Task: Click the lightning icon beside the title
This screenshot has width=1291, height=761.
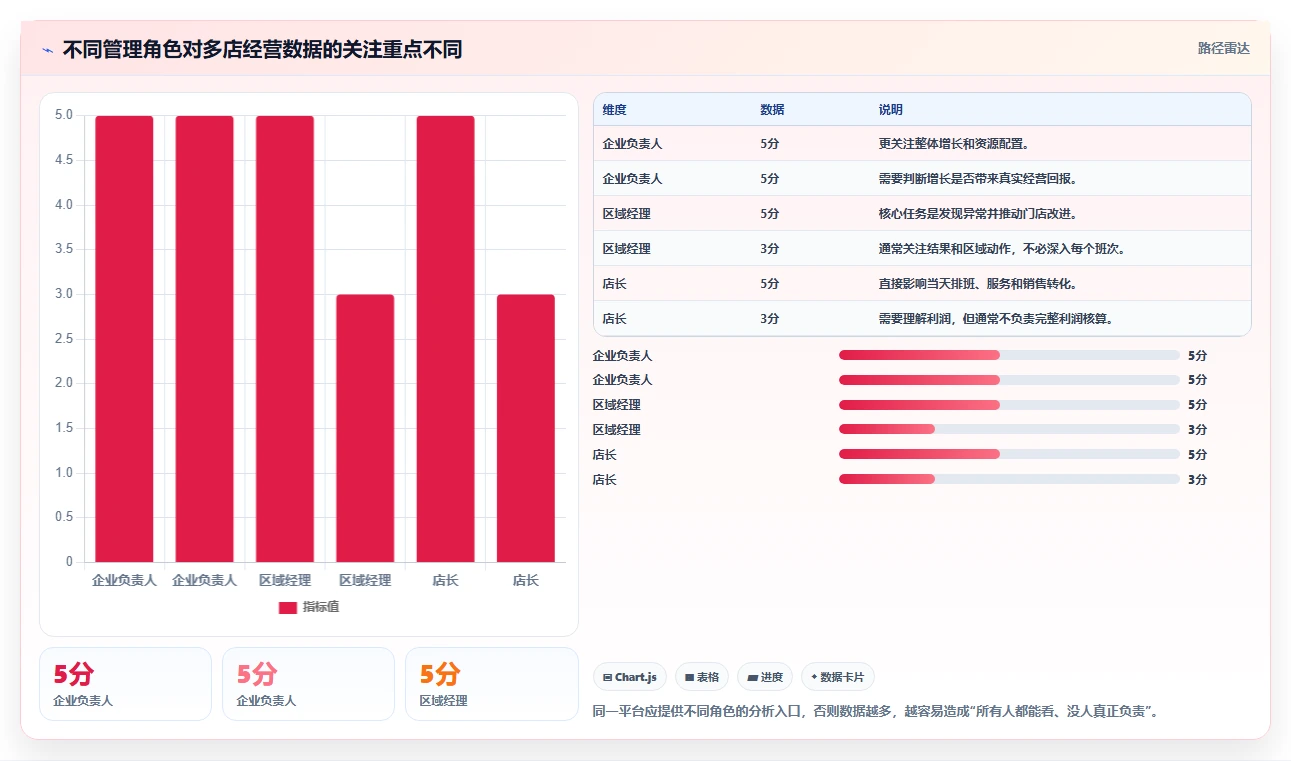Action: [48, 50]
